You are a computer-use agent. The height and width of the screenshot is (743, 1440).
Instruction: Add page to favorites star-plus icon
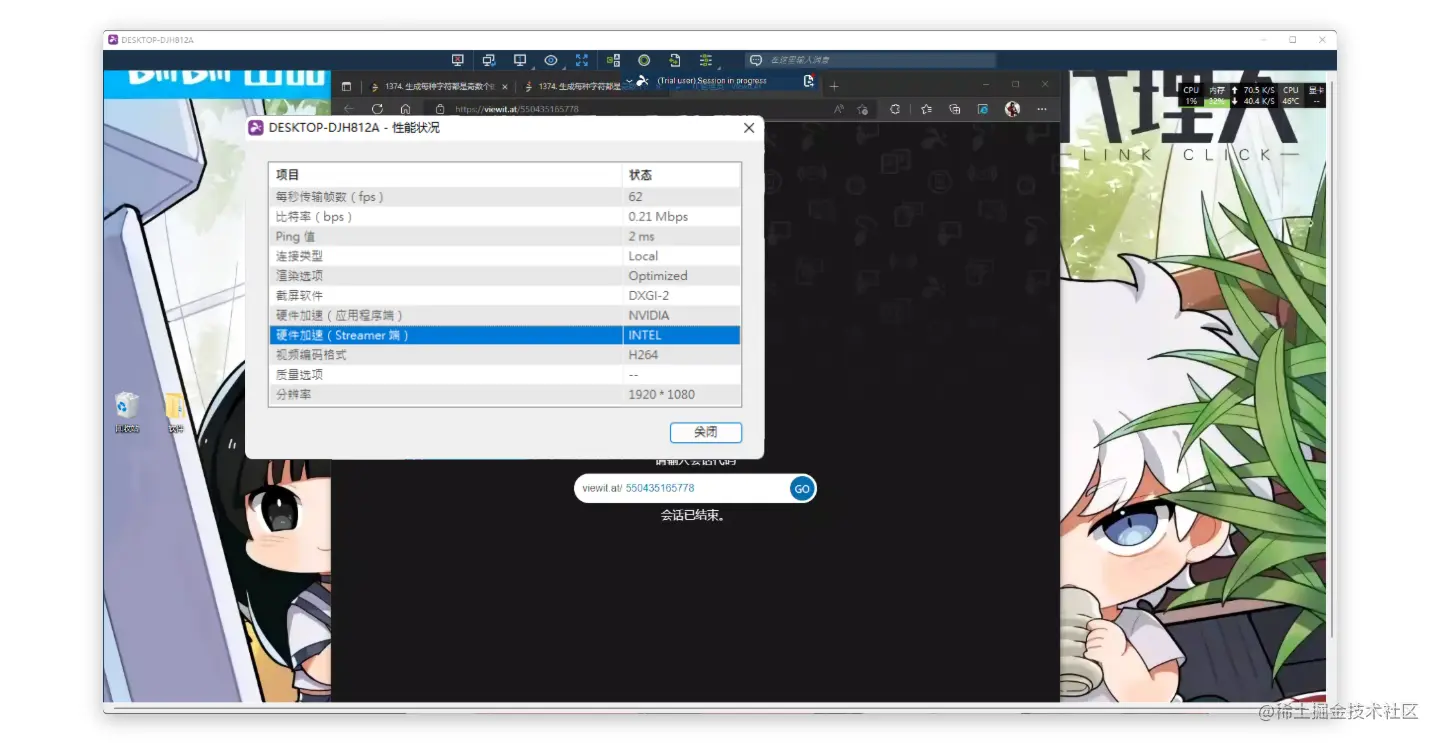click(863, 109)
